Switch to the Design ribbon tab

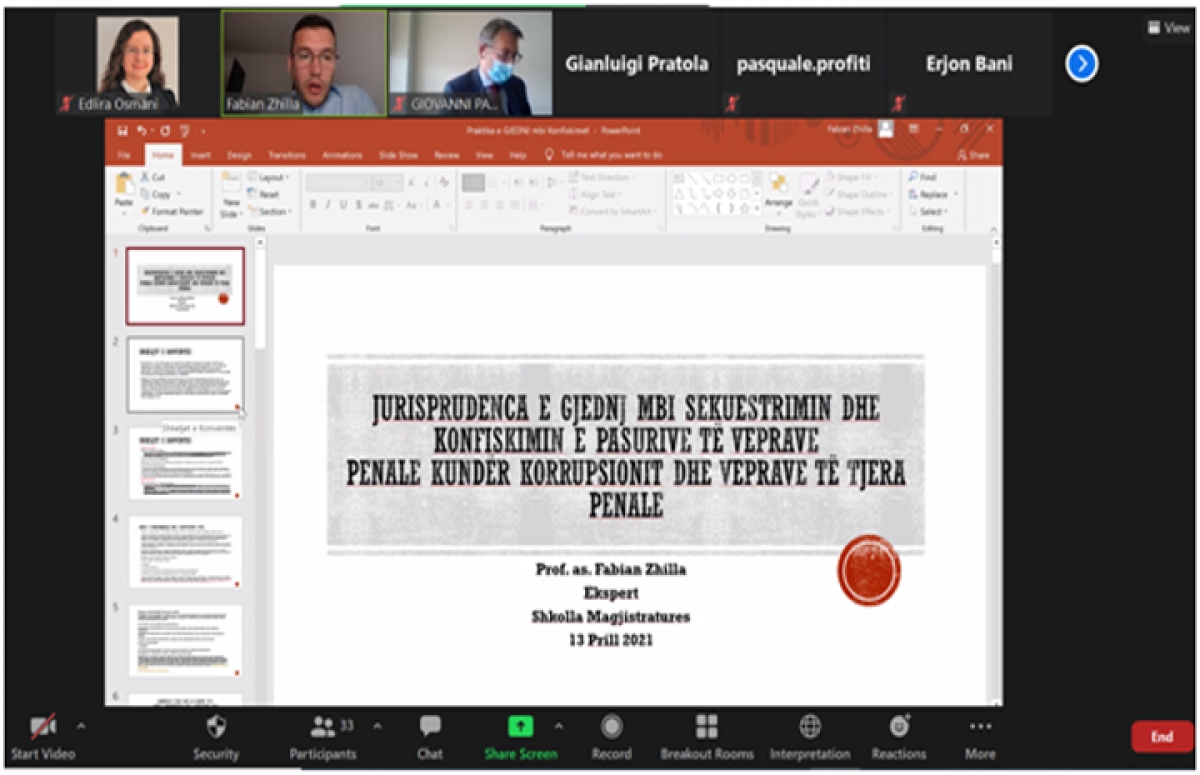coord(239,156)
